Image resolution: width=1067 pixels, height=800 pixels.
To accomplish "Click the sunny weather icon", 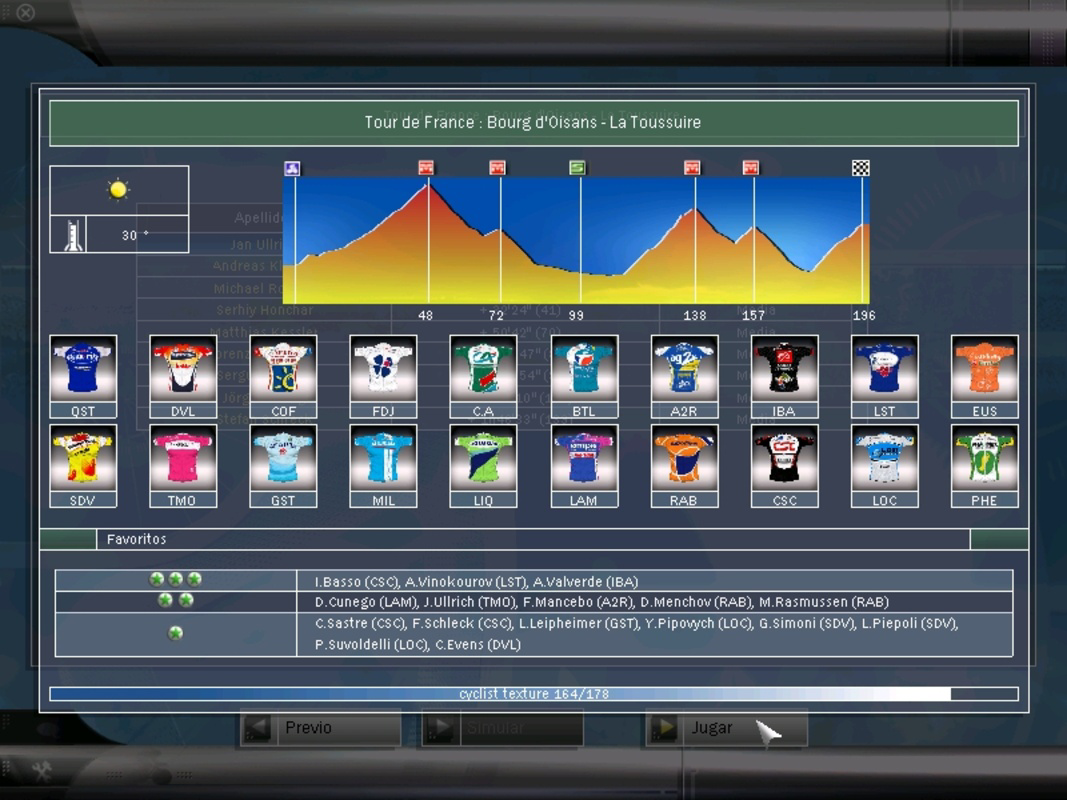I will (x=118, y=189).
